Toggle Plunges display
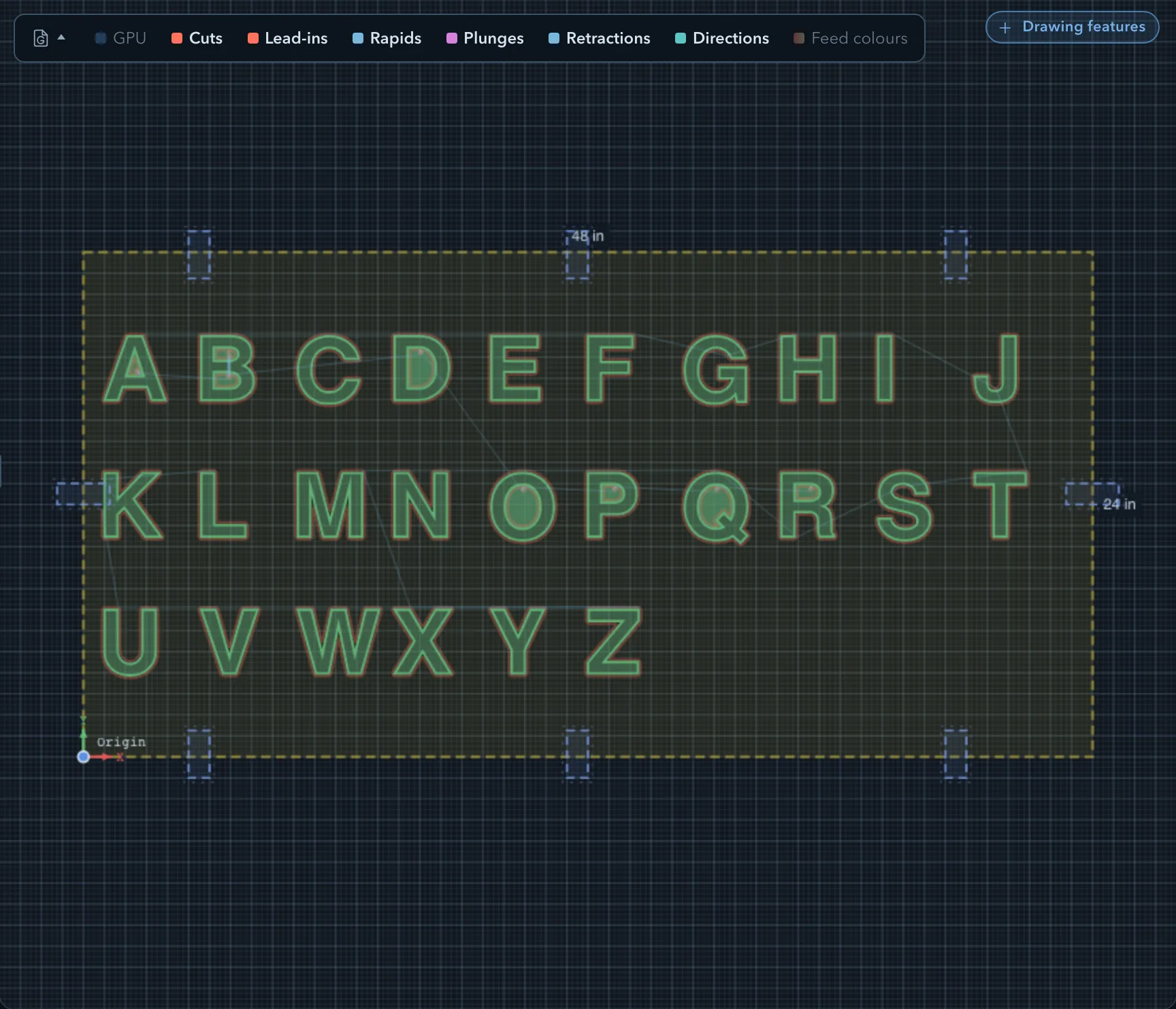This screenshot has width=1176, height=1009. [x=485, y=38]
